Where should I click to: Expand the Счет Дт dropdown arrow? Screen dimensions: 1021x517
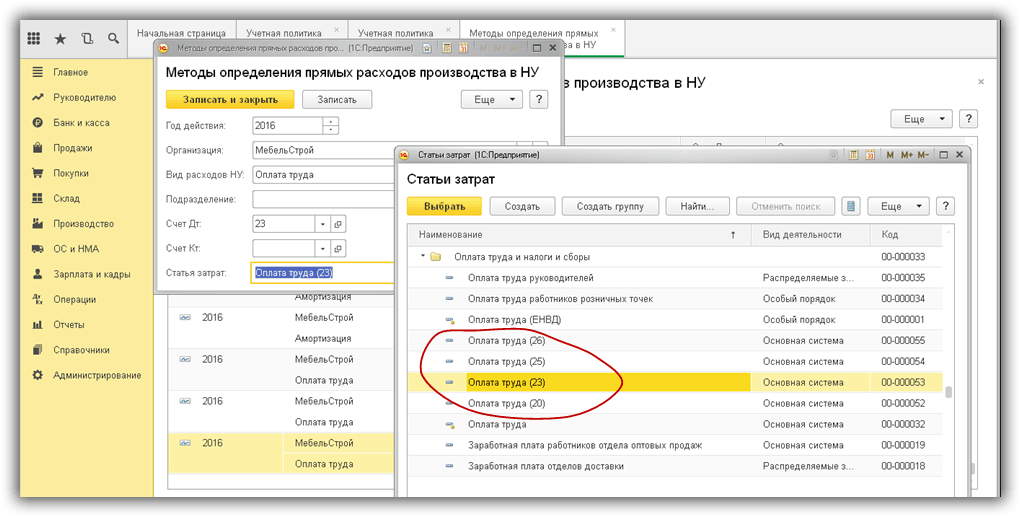point(324,224)
